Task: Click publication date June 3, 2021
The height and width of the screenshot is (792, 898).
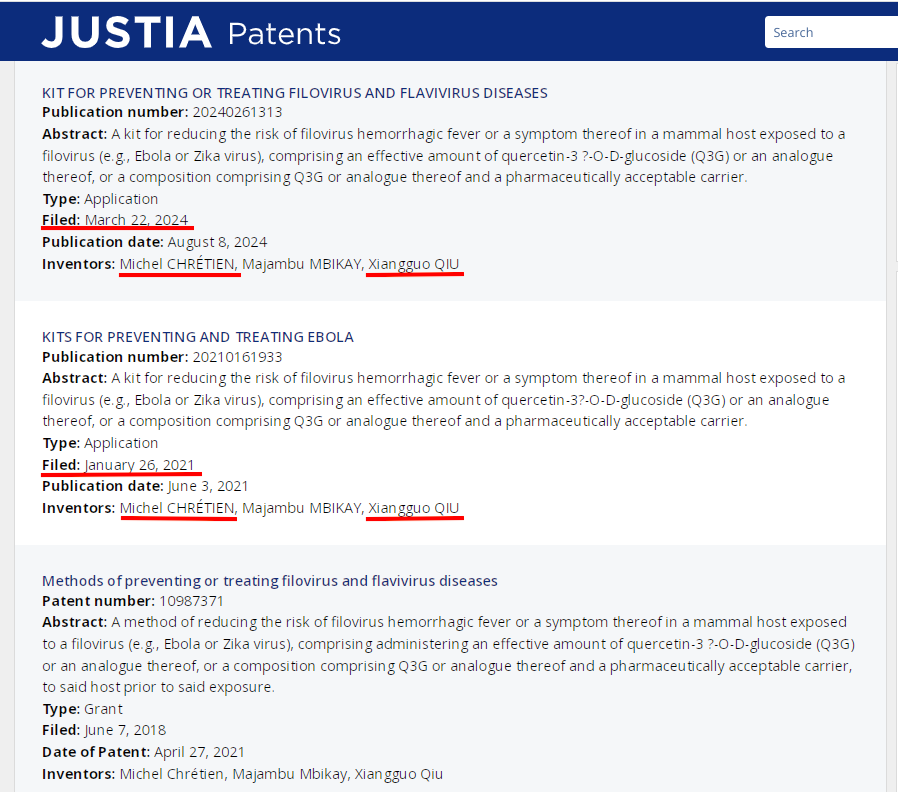Action: [208, 486]
